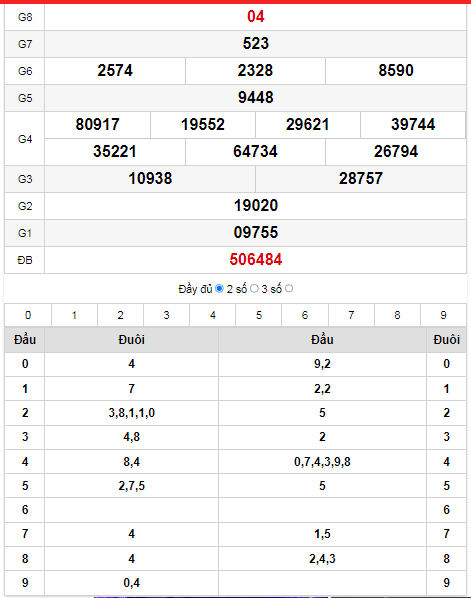
Task: Click the head values '9,2'
Action: [x=322, y=364]
